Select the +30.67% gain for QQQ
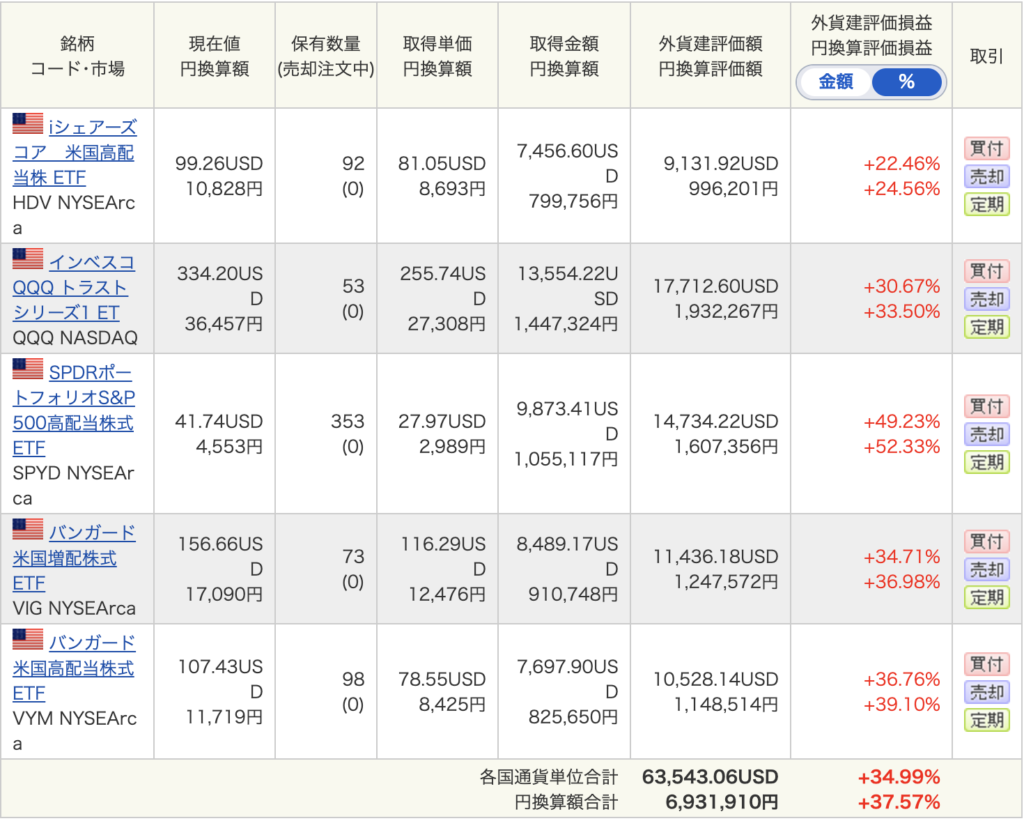The width and height of the screenshot is (1024, 821). (x=902, y=286)
